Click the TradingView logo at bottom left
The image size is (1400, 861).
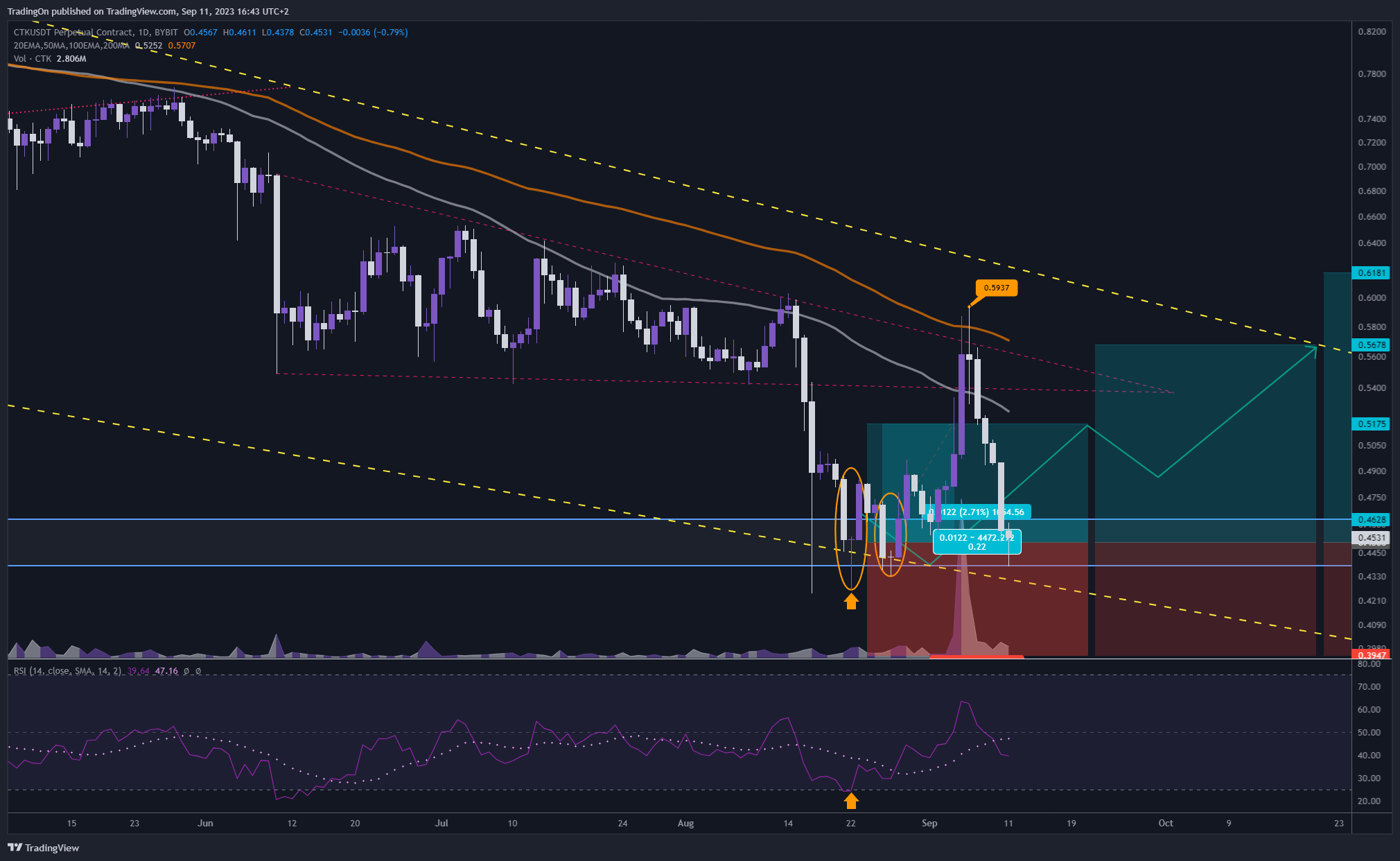click(x=43, y=848)
